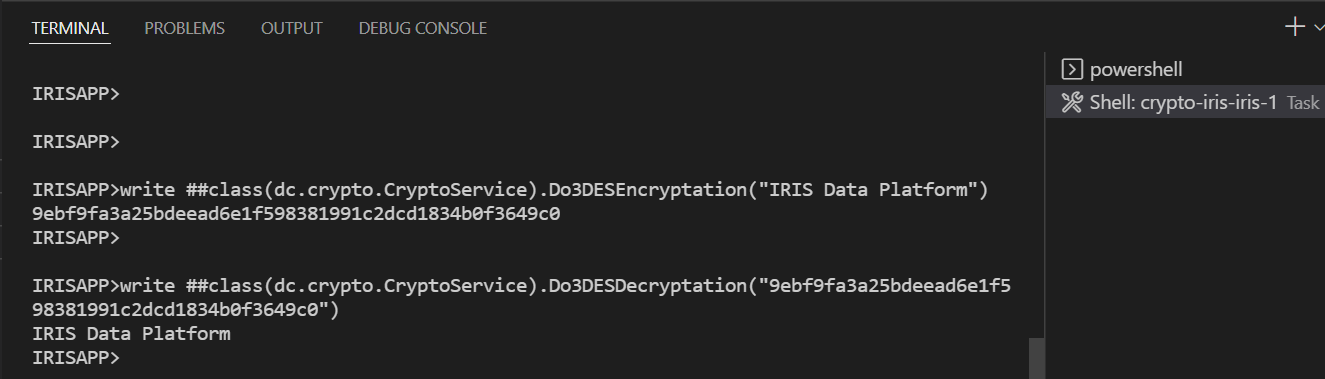Click the decrypted output "IRIS Data Platform"
Screen dimensions: 1325x379
[131, 333]
